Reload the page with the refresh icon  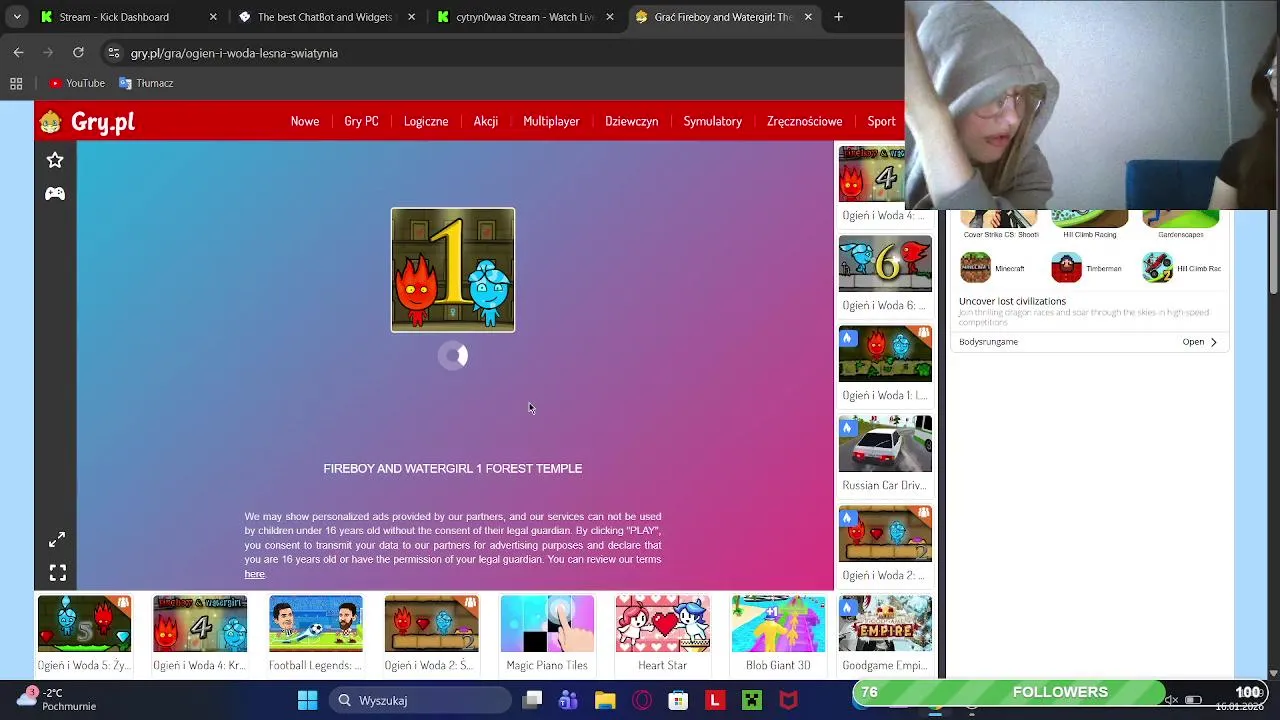point(78,53)
